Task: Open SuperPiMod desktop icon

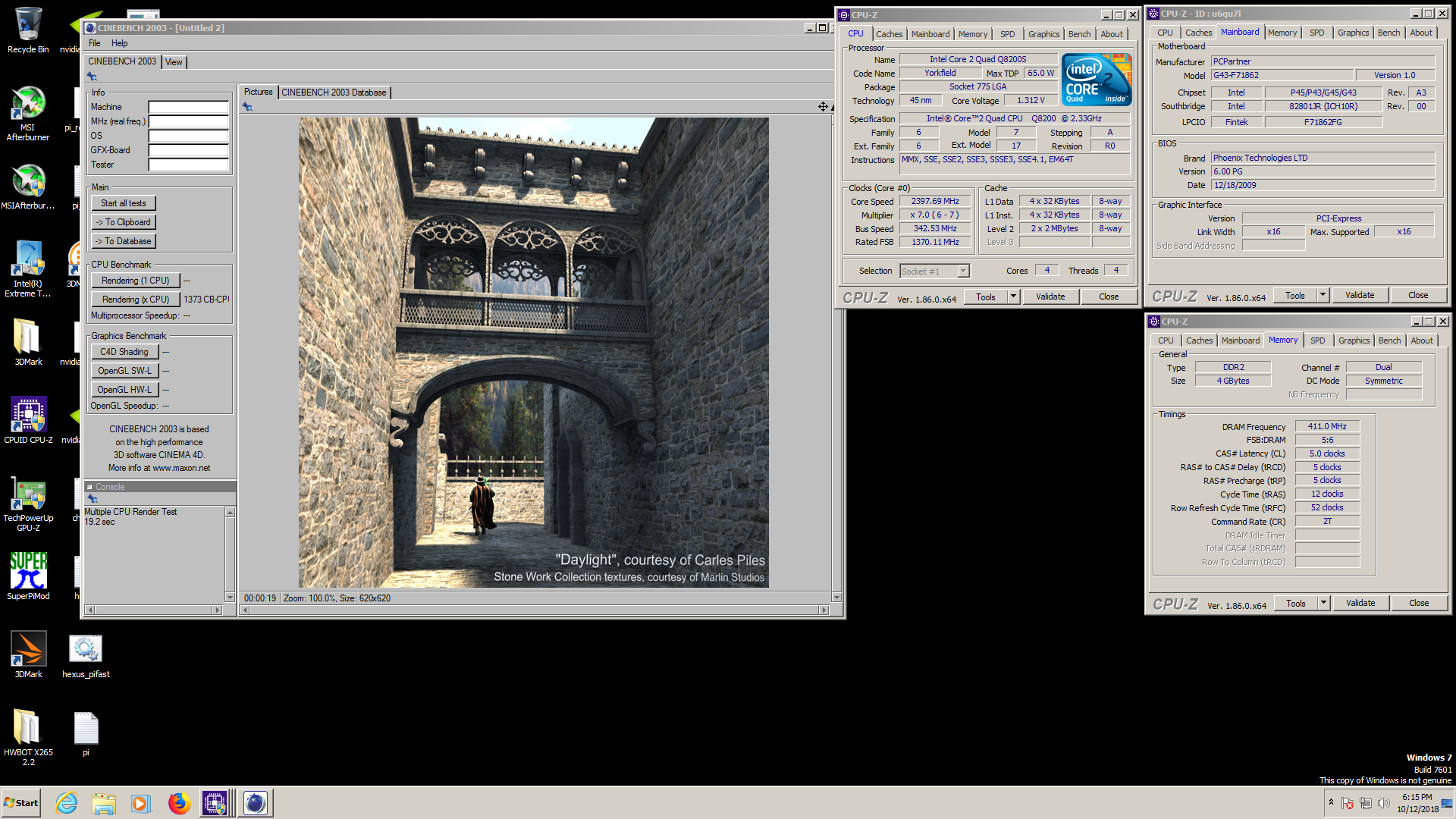Action: tap(28, 576)
